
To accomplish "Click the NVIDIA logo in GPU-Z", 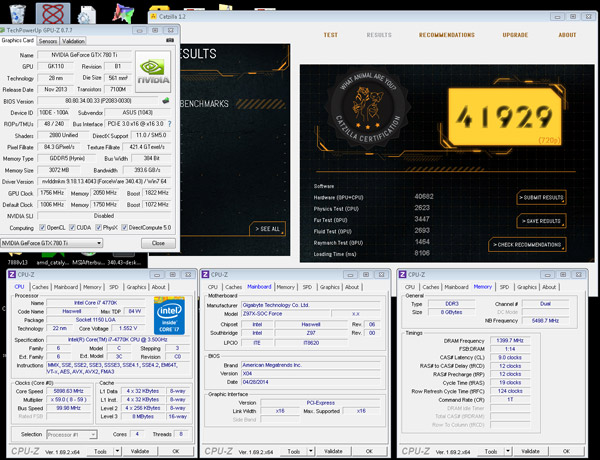I will tap(153, 71).
